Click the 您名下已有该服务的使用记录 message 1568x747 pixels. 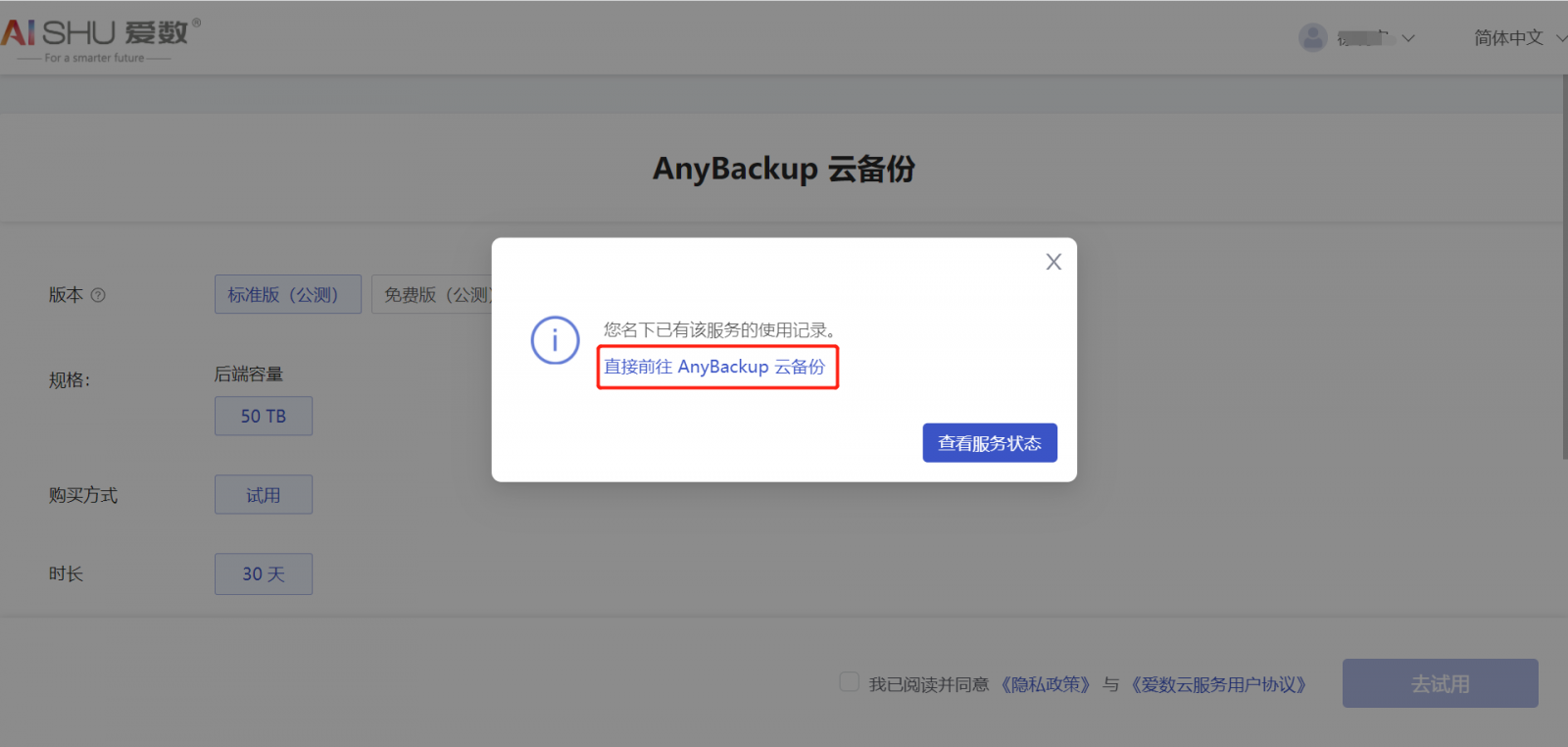coord(719,330)
